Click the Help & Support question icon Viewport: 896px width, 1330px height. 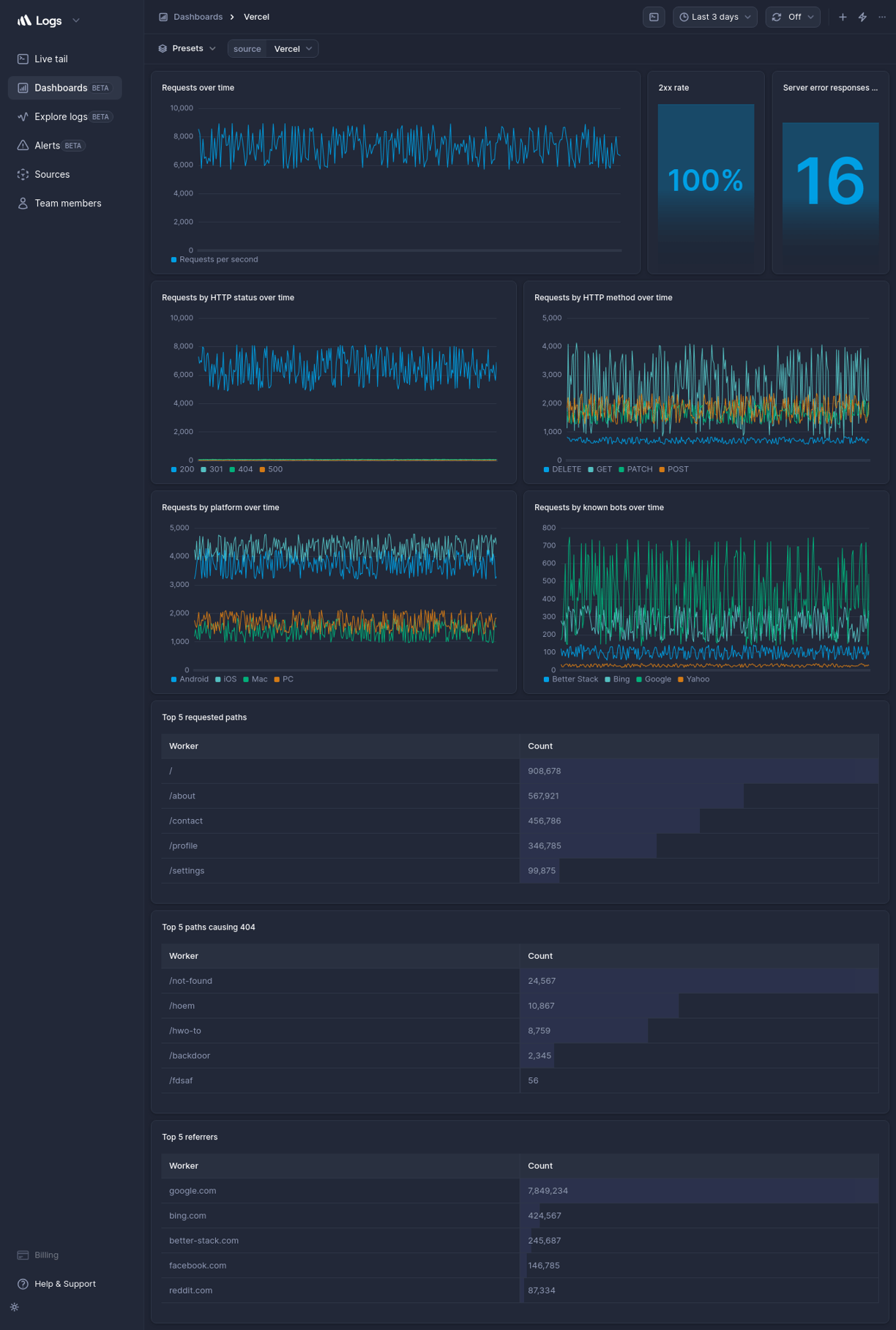pos(23,1284)
